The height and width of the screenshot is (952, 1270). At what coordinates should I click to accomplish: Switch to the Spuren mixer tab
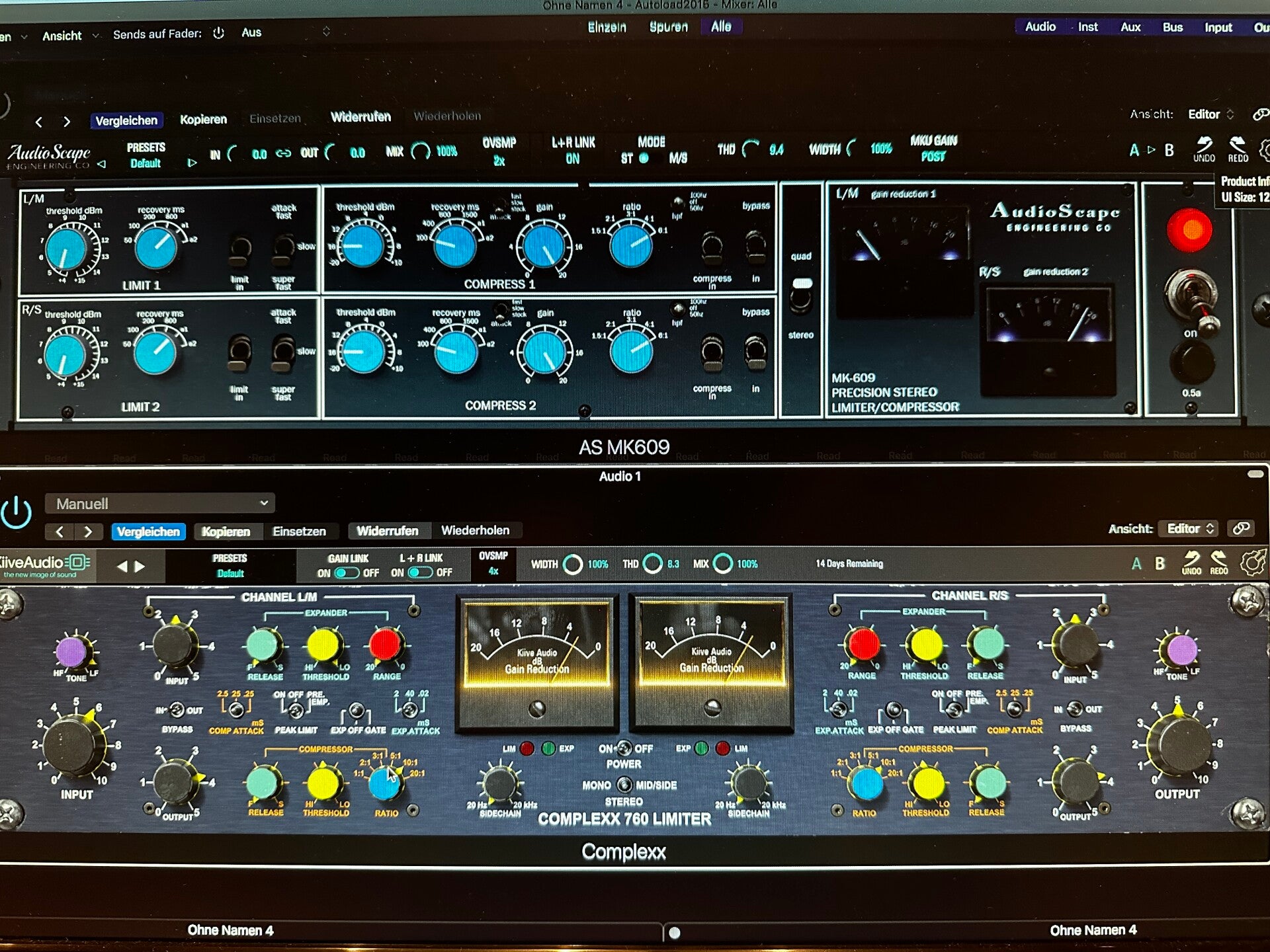[x=668, y=27]
